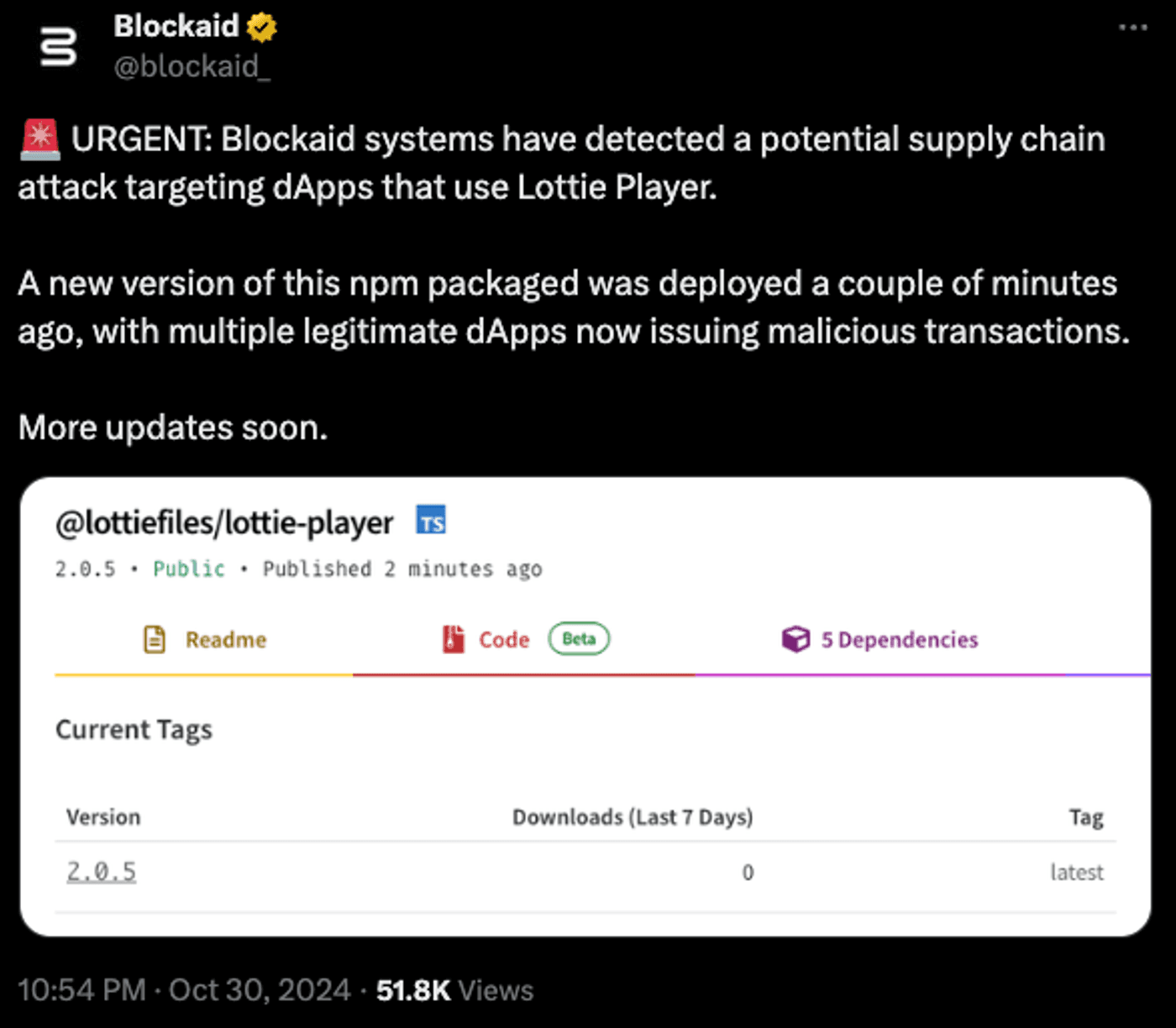Open the 2.0.5 version link in table
1176x1028 pixels.
click(102, 872)
